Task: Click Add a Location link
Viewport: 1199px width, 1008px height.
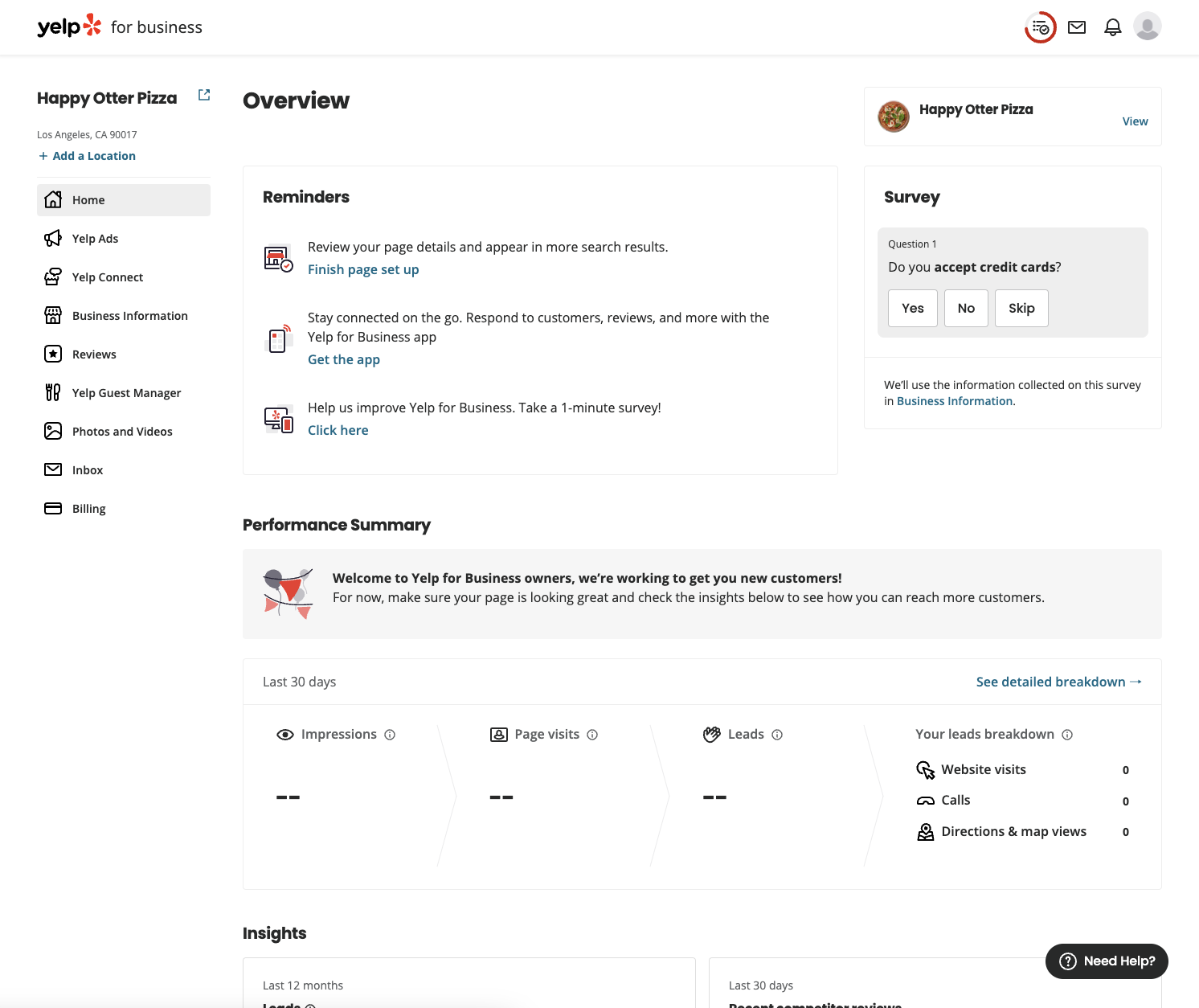Action: [x=87, y=156]
